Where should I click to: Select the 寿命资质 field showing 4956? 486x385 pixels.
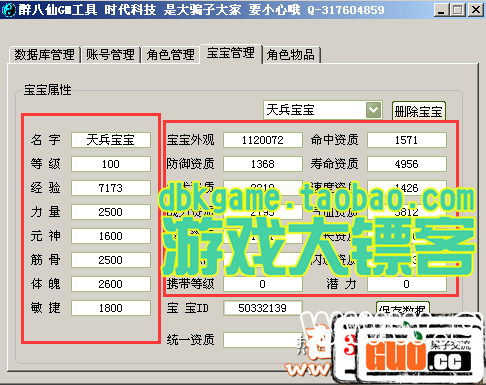[407, 164]
